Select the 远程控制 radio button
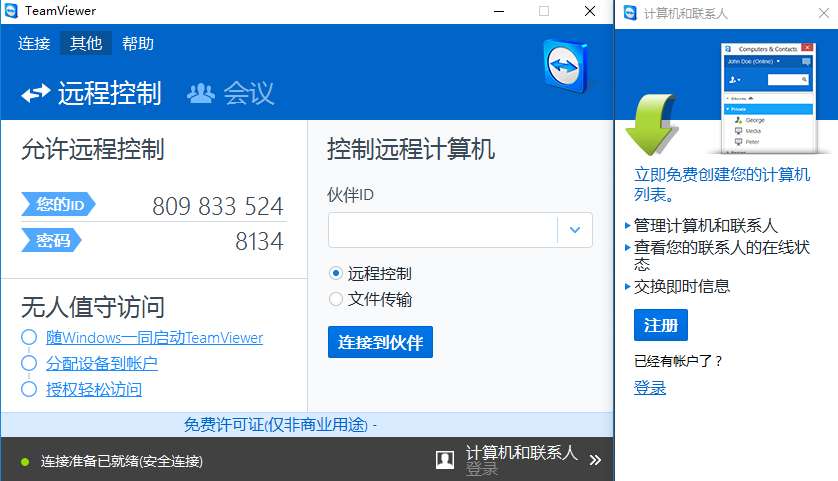Image resolution: width=838 pixels, height=481 pixels. coord(336,274)
